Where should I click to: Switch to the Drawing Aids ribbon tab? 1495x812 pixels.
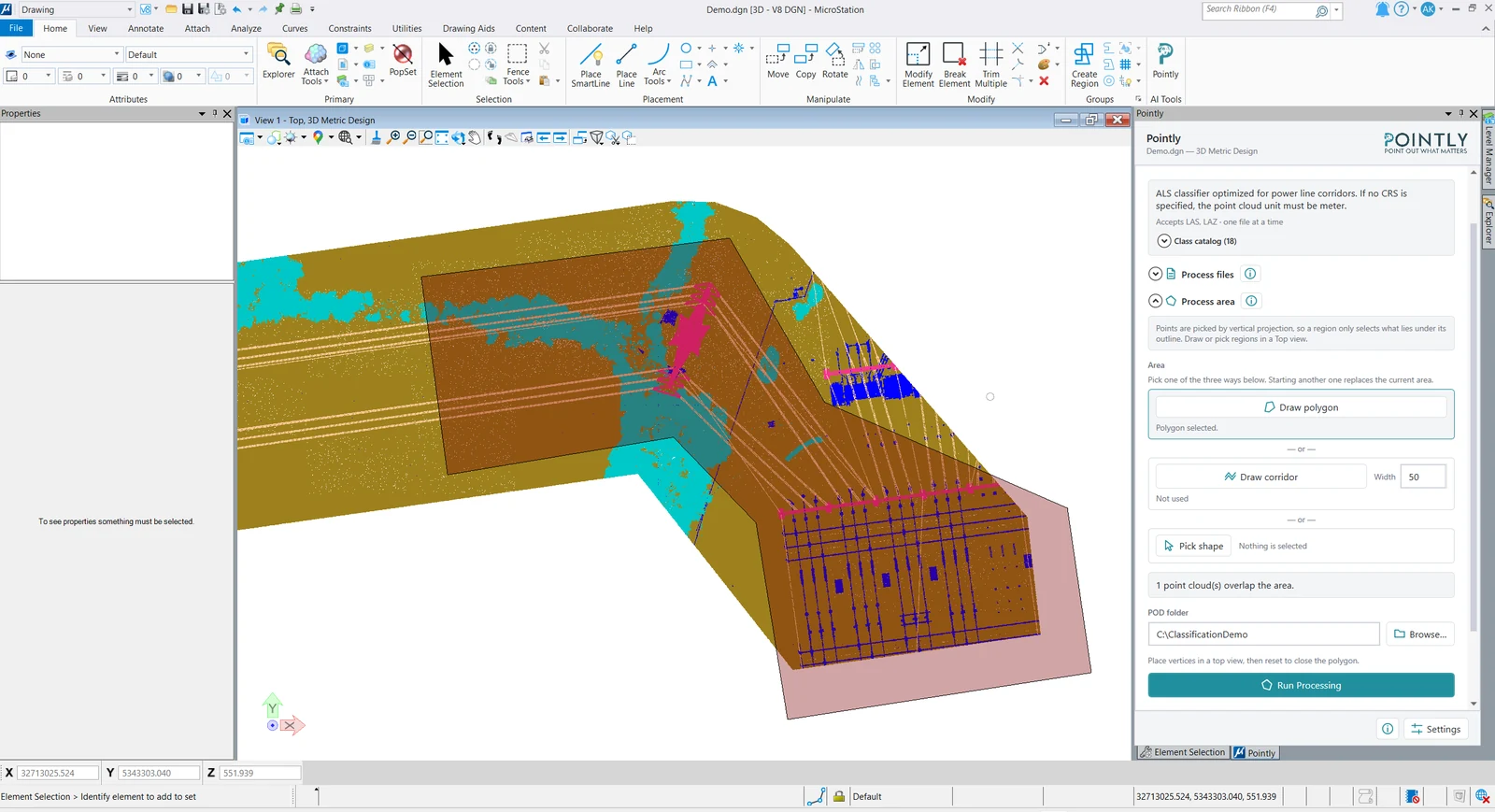469,28
